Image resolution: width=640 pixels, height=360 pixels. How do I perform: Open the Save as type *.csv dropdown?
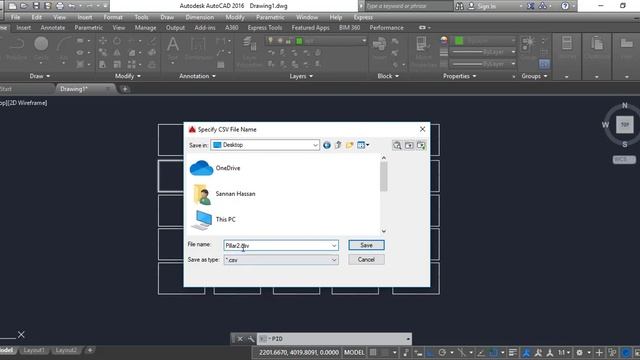[281, 260]
